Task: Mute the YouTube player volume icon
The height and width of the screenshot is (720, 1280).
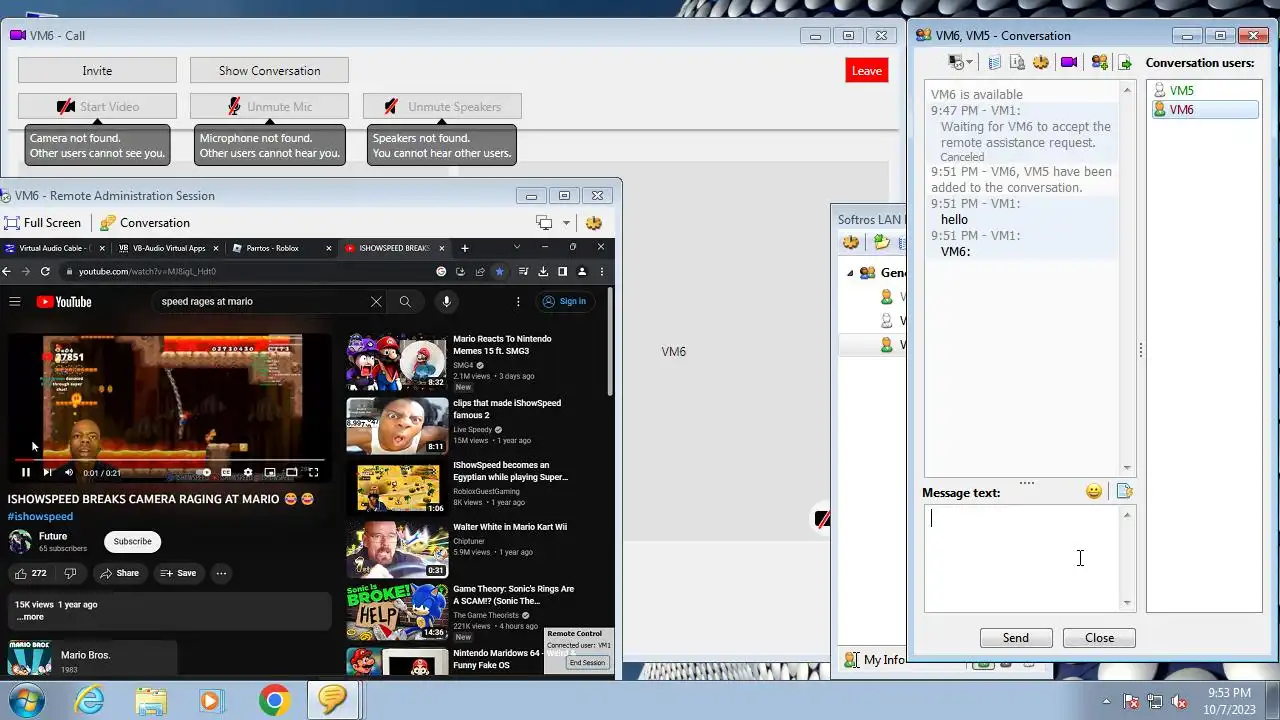Action: click(69, 472)
